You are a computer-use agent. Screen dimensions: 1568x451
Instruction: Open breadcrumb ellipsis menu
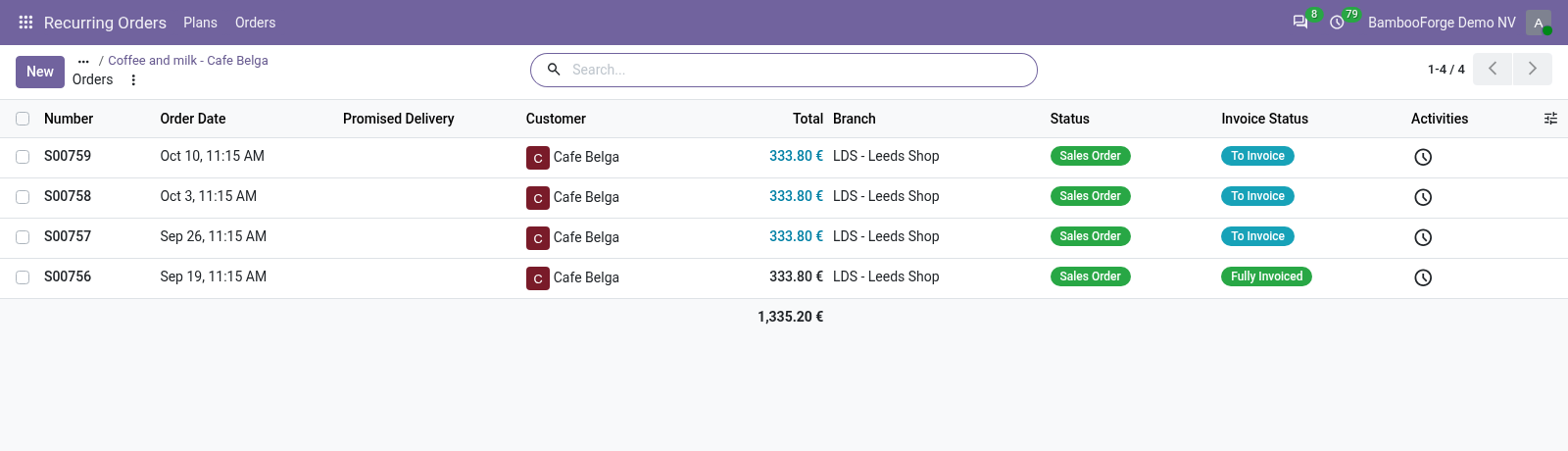(83, 61)
